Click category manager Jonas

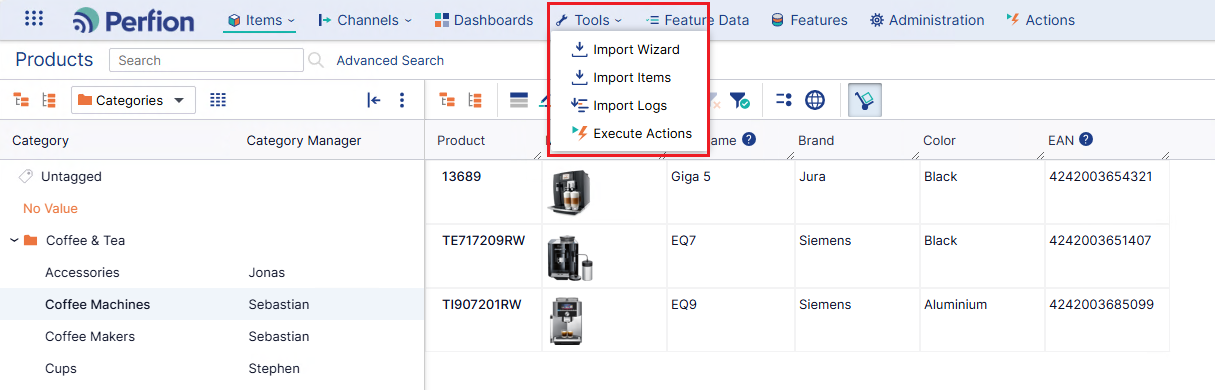[x=267, y=273]
